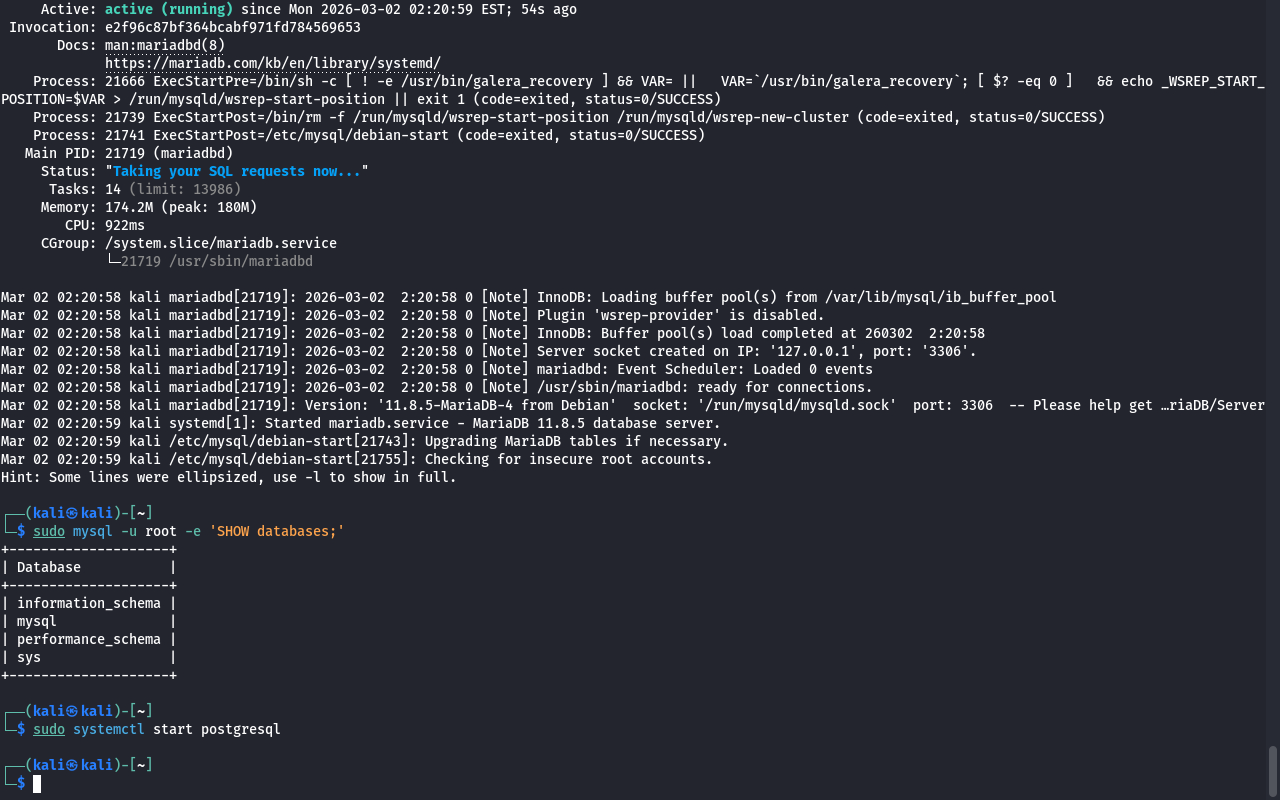Viewport: 1280px width, 800px height.
Task: Click the ㉿ symbol in the SHOW databases prompt
Action: (72, 513)
